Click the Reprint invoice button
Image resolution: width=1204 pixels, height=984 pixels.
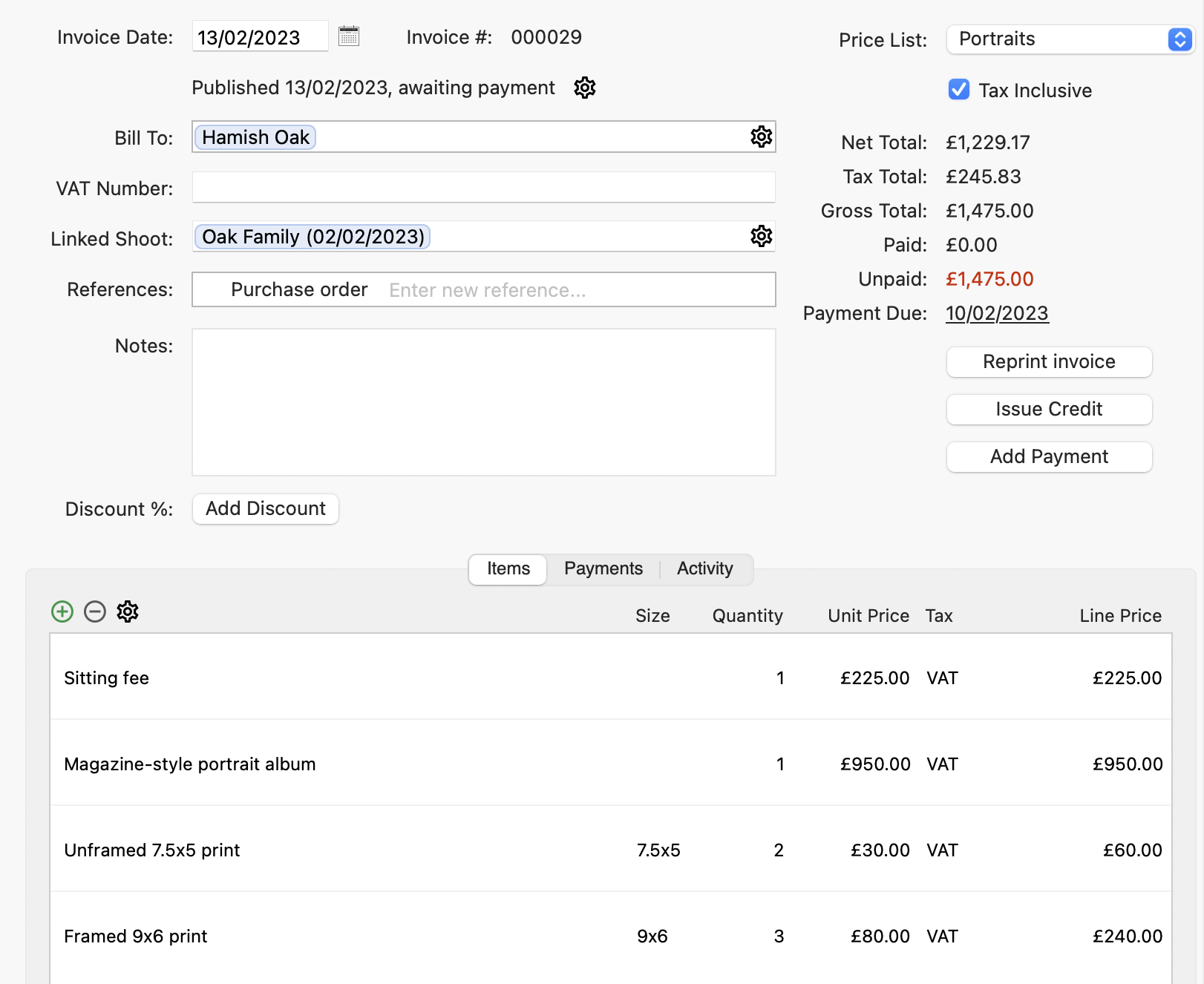1048,362
